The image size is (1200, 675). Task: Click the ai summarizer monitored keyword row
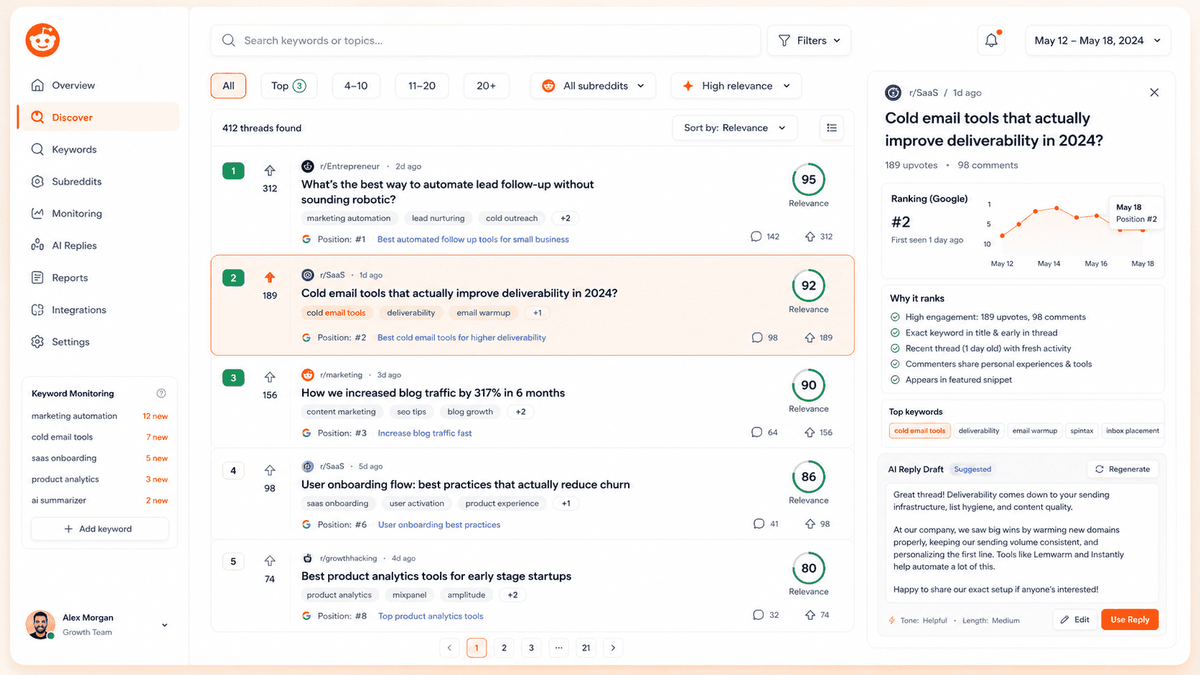point(99,500)
